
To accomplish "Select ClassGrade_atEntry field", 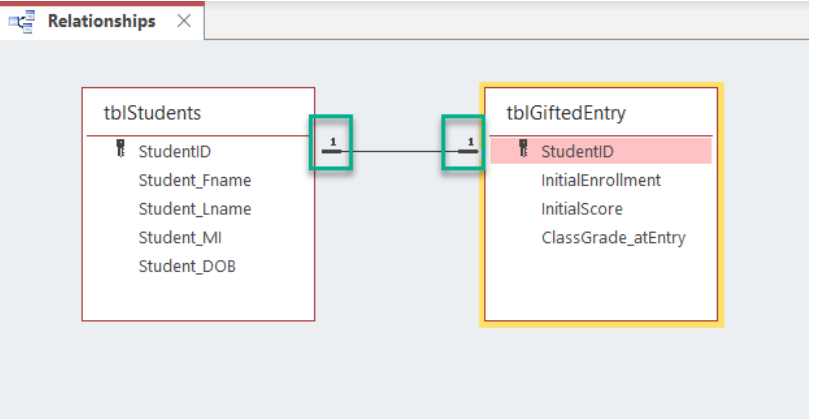I will tap(614, 238).
